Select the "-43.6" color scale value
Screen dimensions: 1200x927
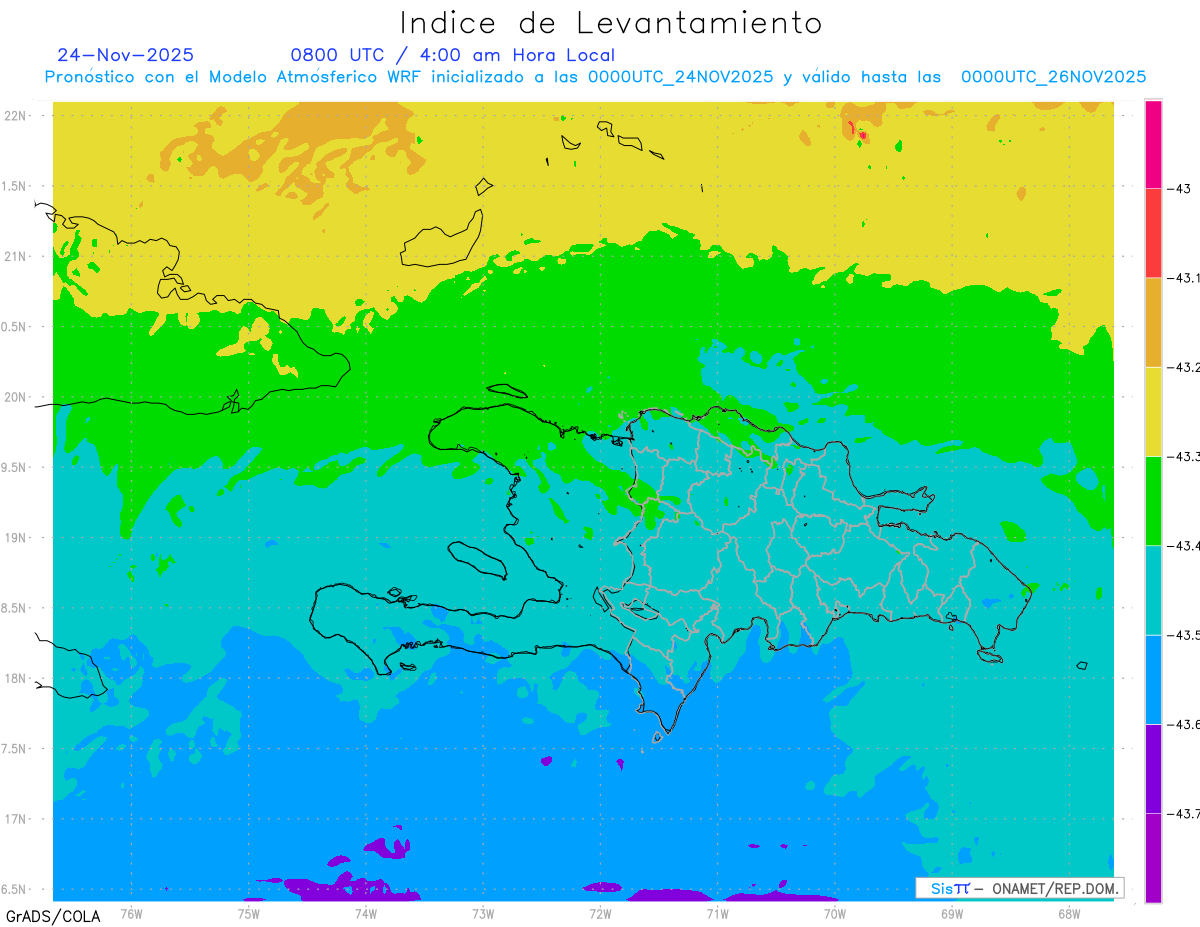1183,724
